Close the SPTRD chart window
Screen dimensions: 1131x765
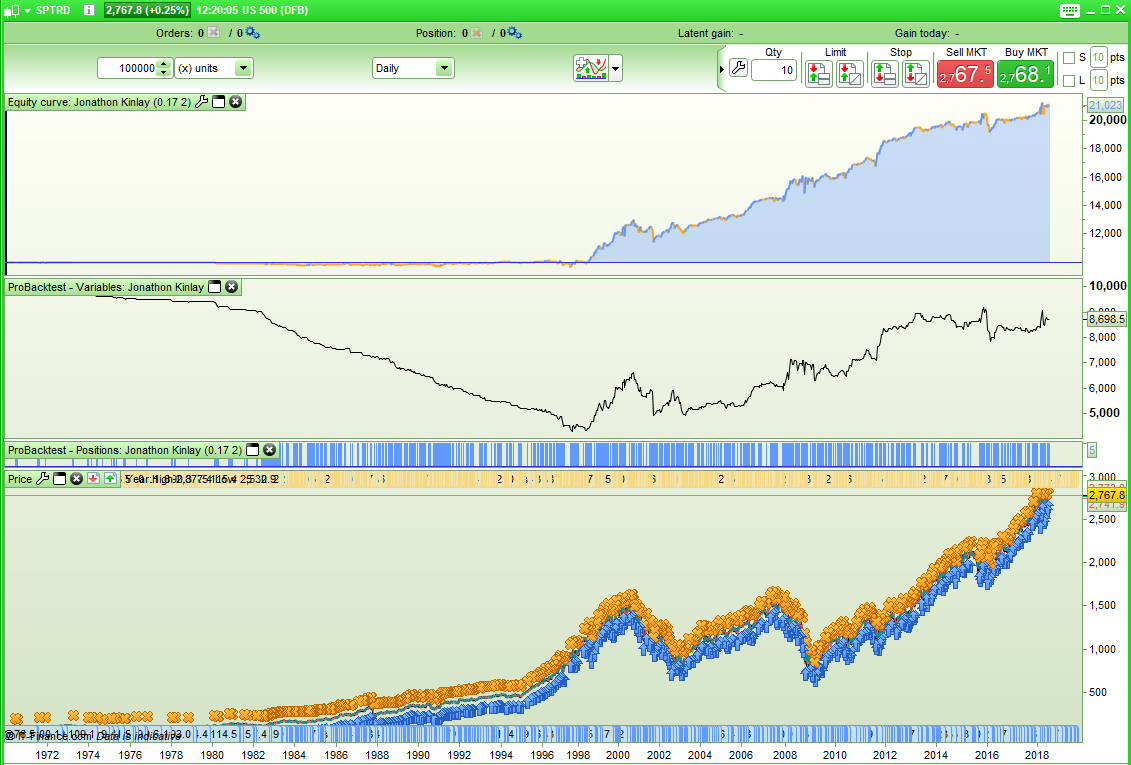(1120, 10)
